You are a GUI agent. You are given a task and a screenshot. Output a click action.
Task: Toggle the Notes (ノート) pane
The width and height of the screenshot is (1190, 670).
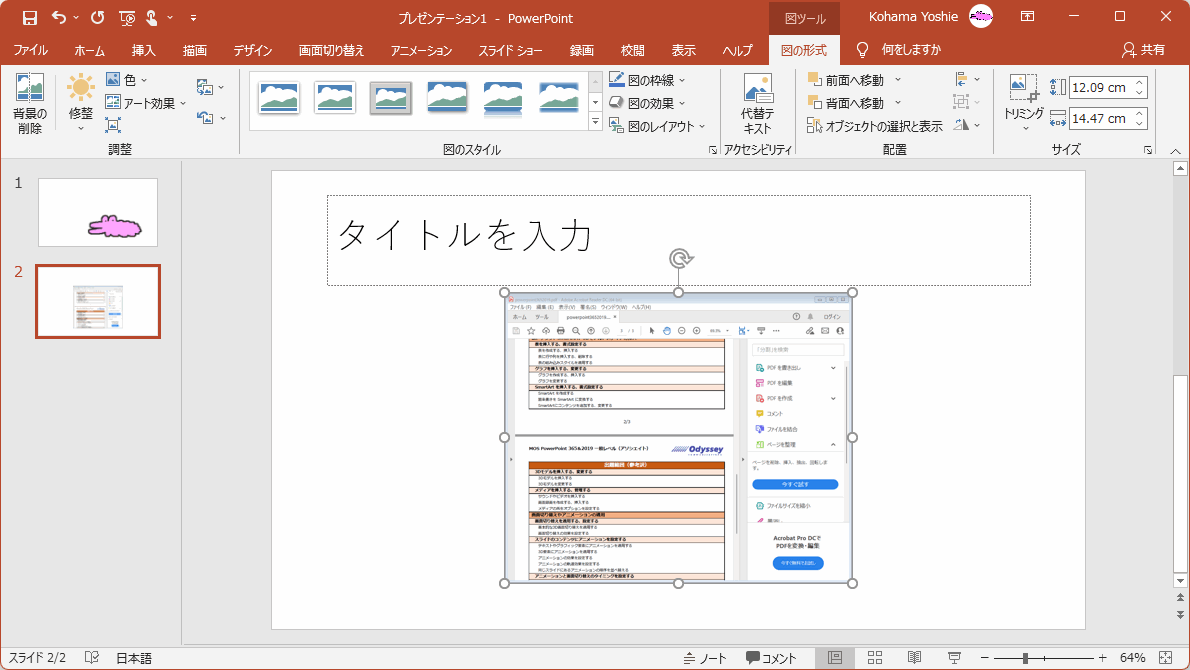pyautogui.click(x=705, y=658)
